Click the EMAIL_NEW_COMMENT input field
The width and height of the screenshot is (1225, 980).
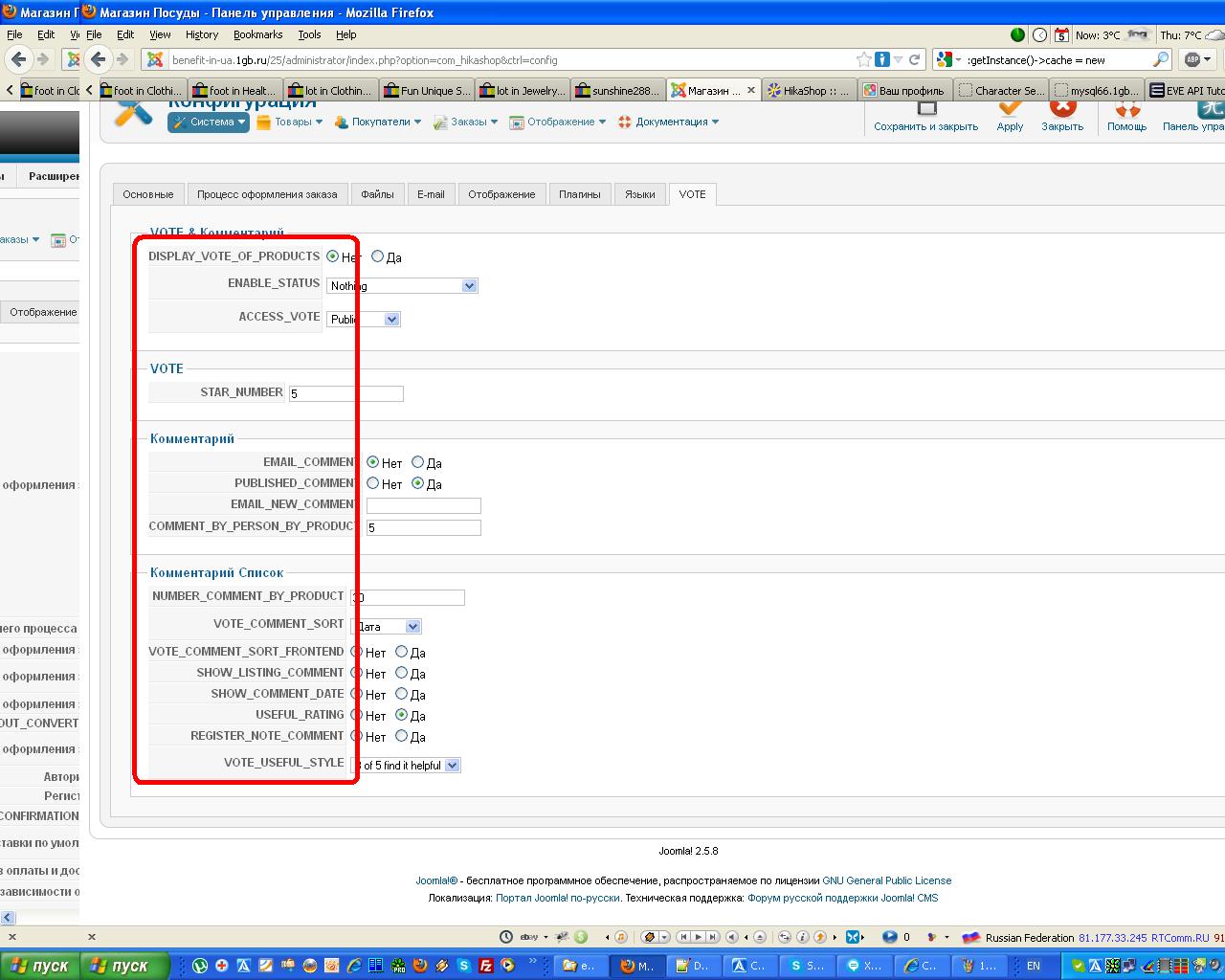pyautogui.click(x=424, y=505)
